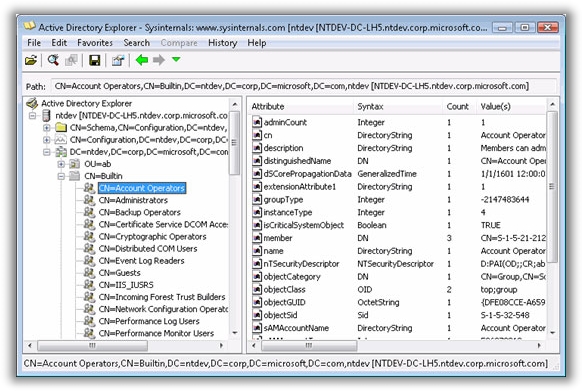The image size is (582, 391).
Task: Click the adminCount attribute icon
Action: tap(257, 122)
